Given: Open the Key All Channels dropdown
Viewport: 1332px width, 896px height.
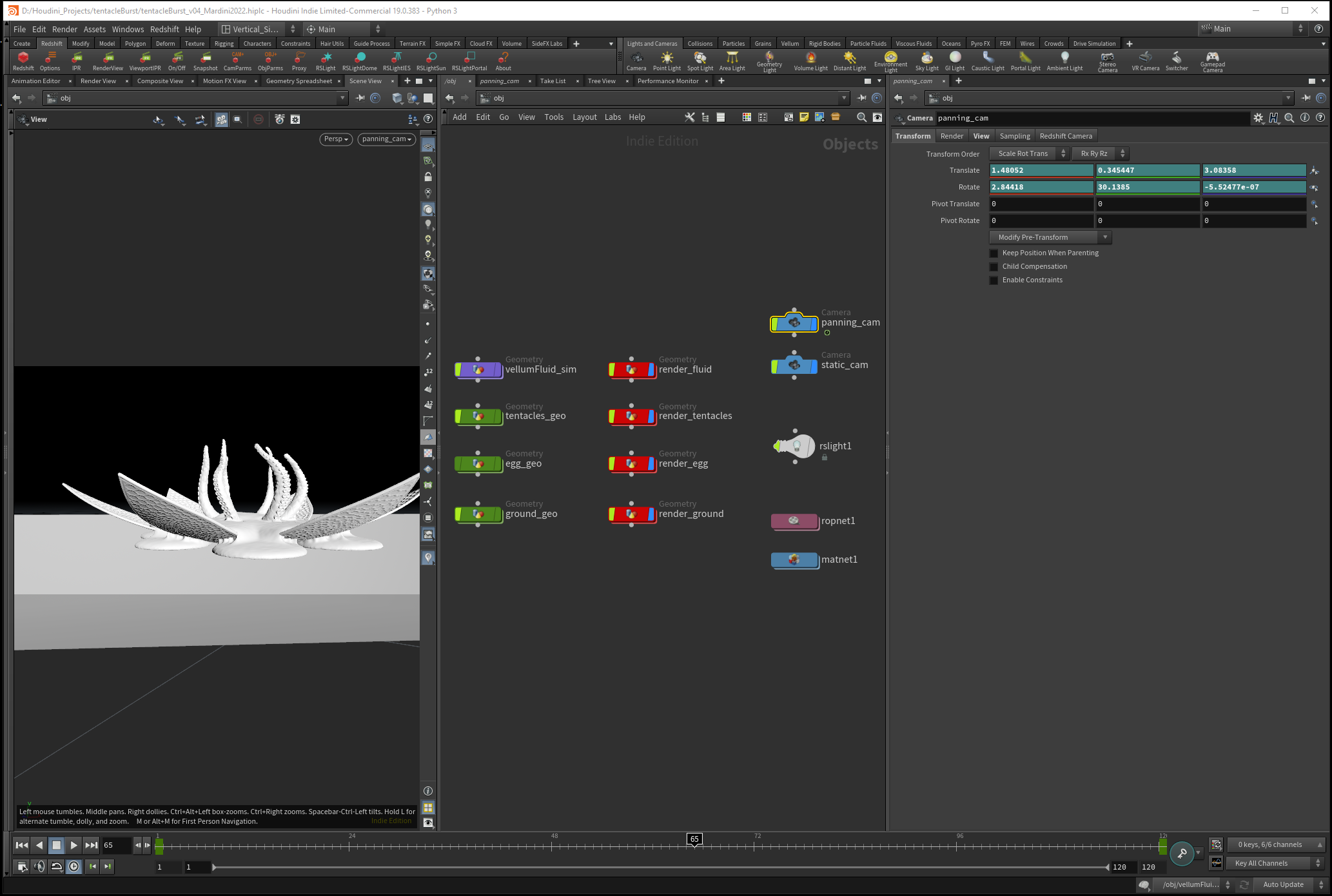Looking at the screenshot, I should [x=1275, y=863].
